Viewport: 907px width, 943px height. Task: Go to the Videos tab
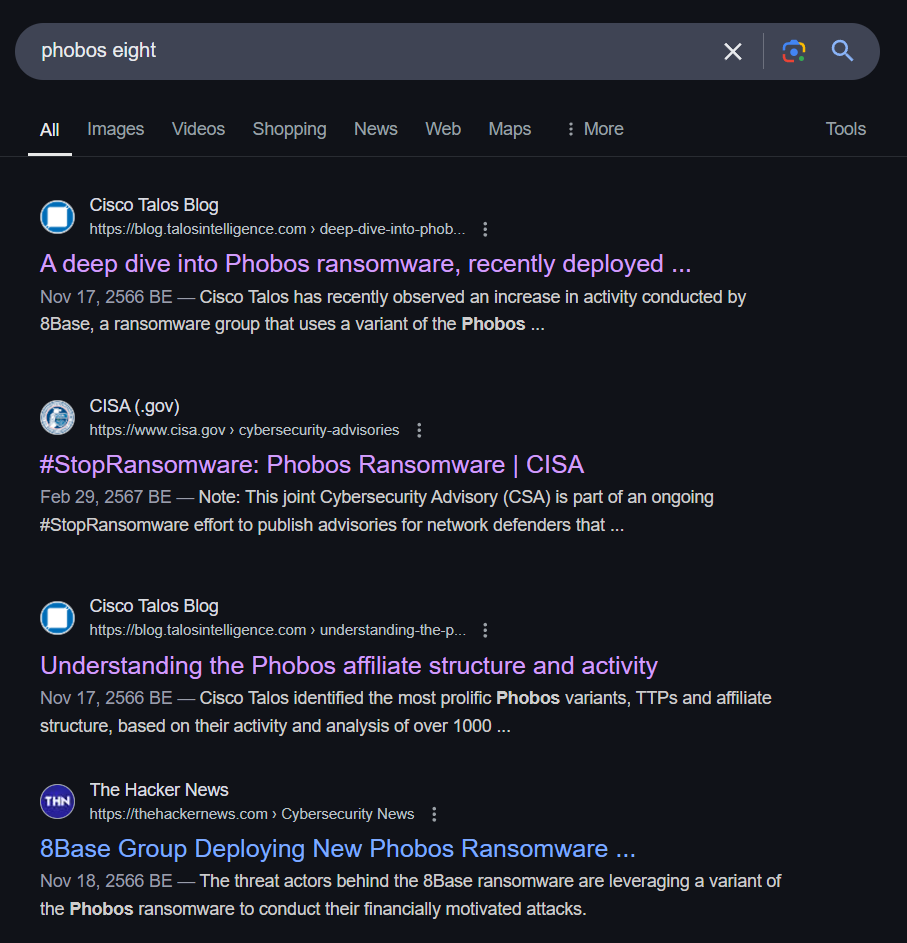click(198, 129)
